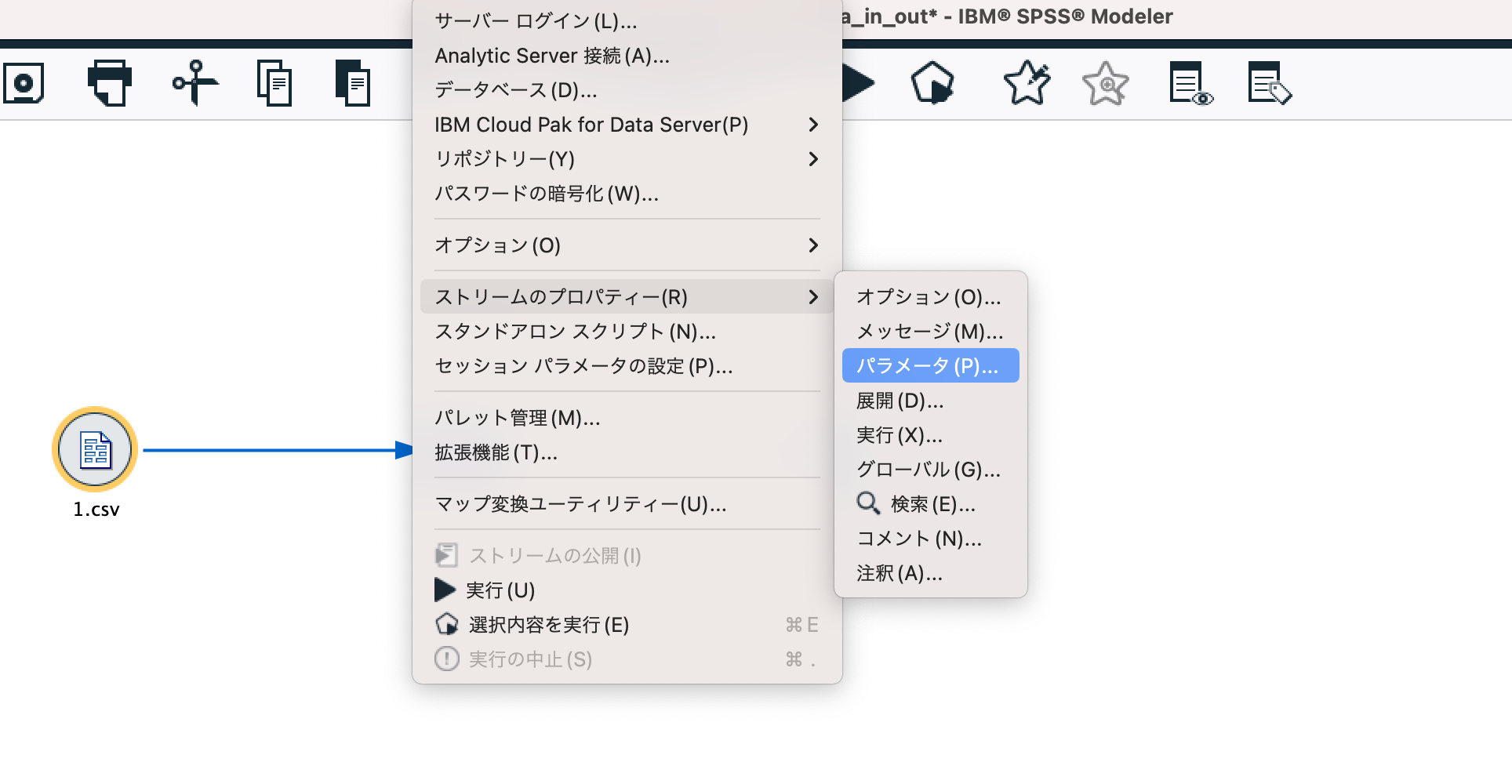This screenshot has width=1512, height=784.
Task: Select the 1.csv source node
Action: coord(94,449)
